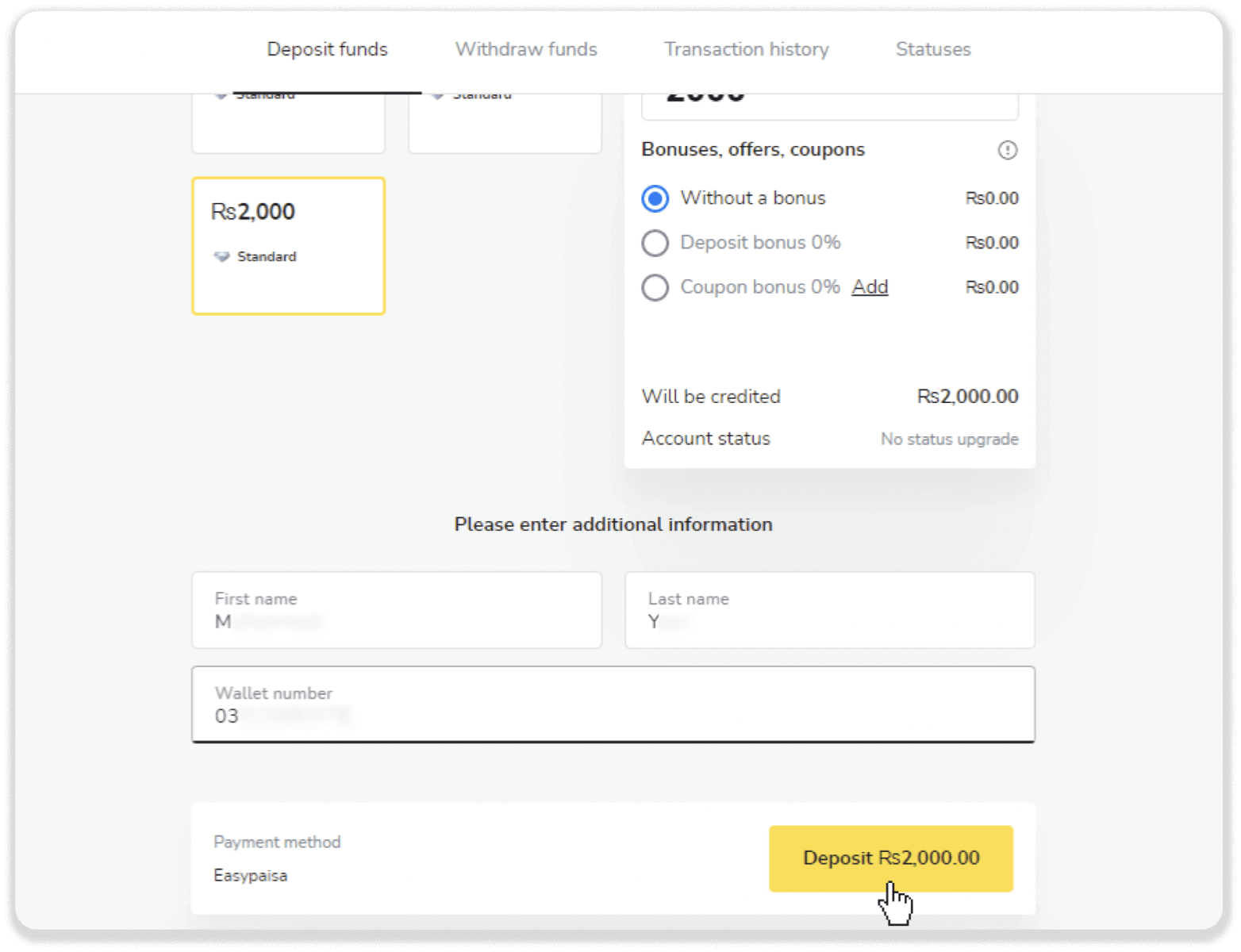Choose the Deposit bonus 0% radio button

pyautogui.click(x=655, y=243)
